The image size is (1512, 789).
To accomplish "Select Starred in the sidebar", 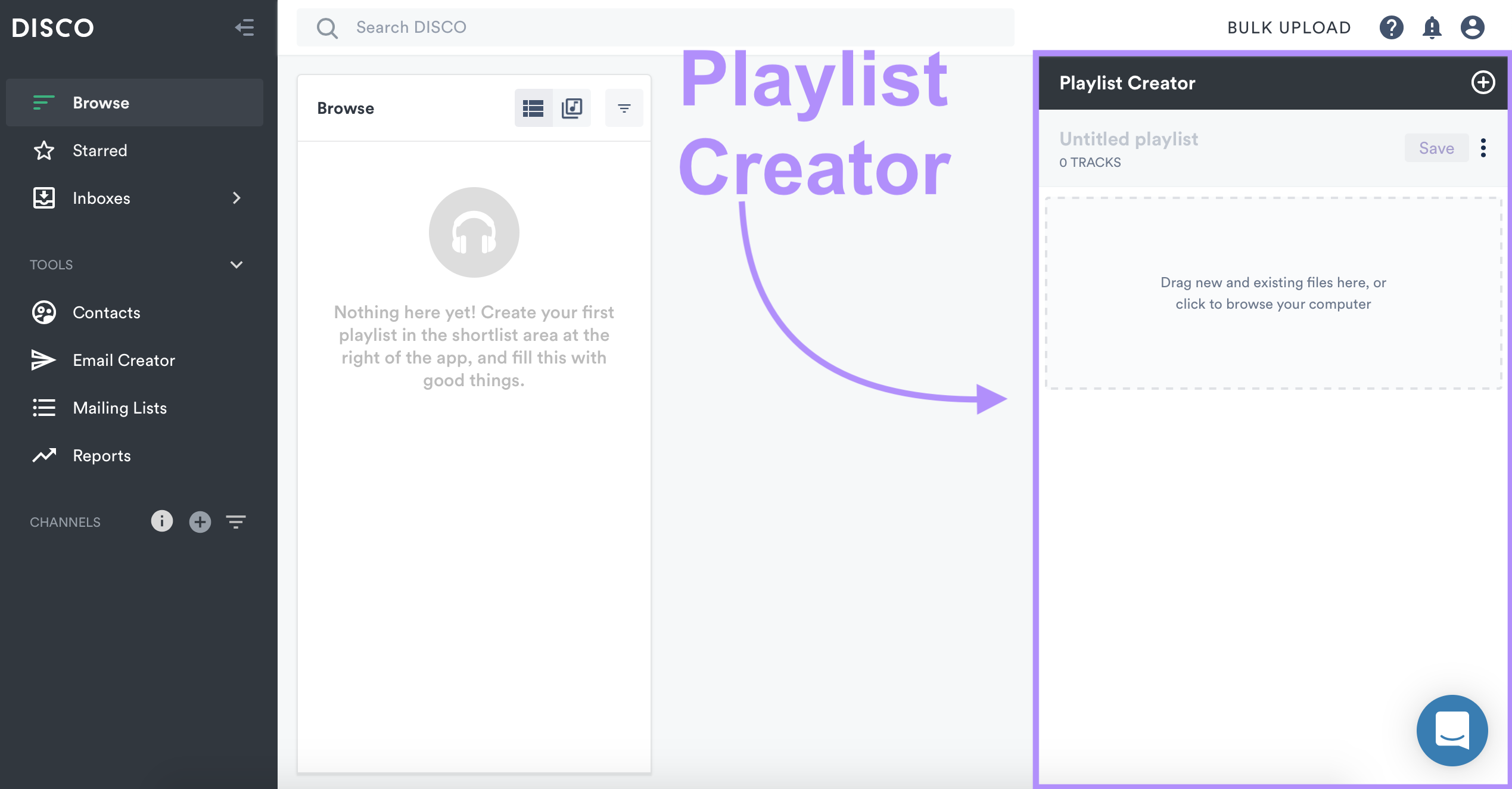I will [x=99, y=150].
